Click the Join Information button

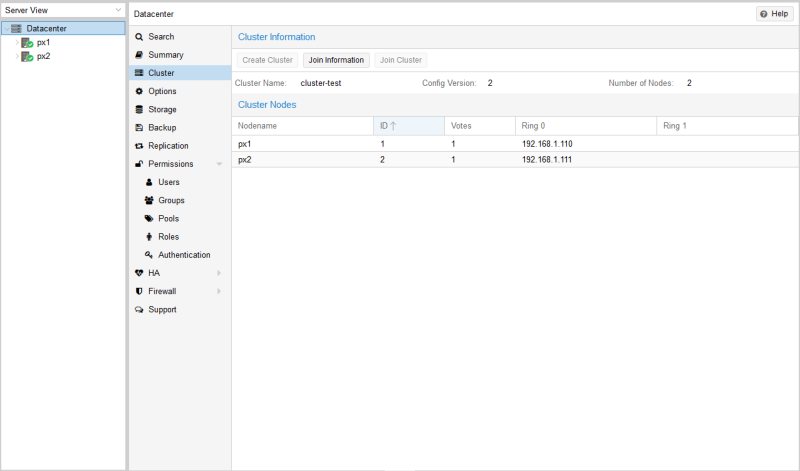(x=336, y=60)
